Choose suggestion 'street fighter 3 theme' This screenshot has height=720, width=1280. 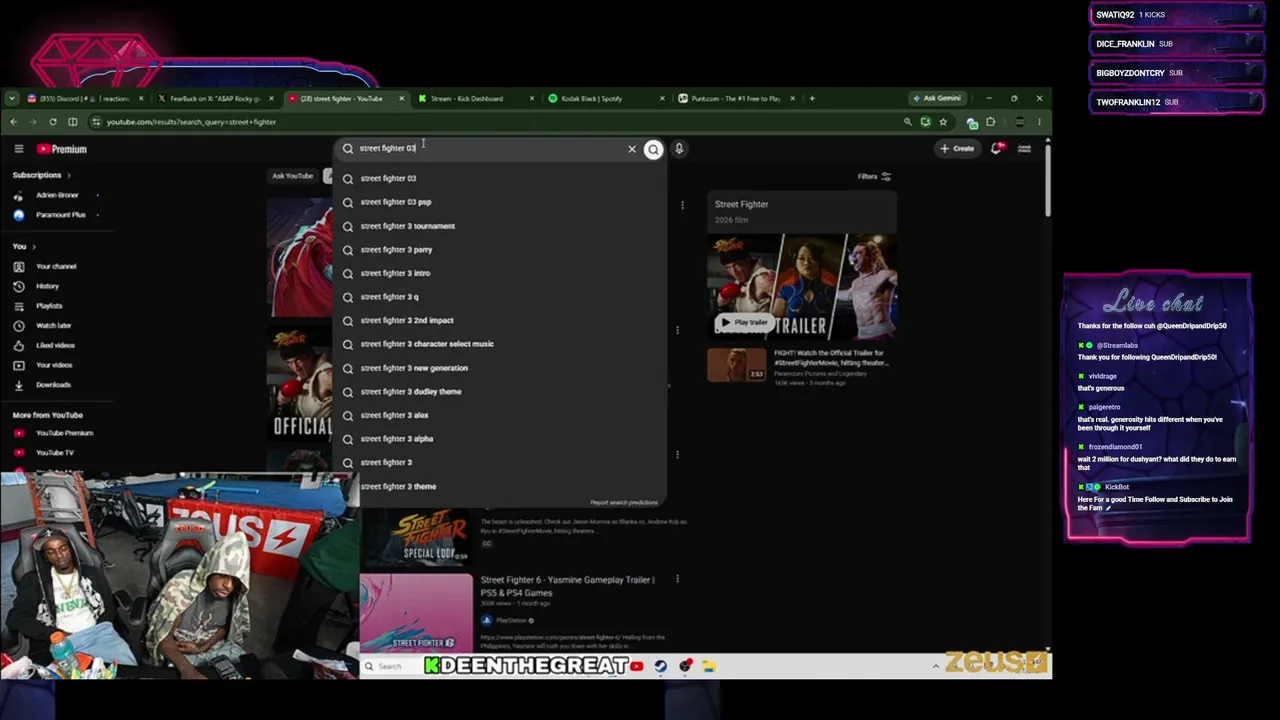pos(500,486)
